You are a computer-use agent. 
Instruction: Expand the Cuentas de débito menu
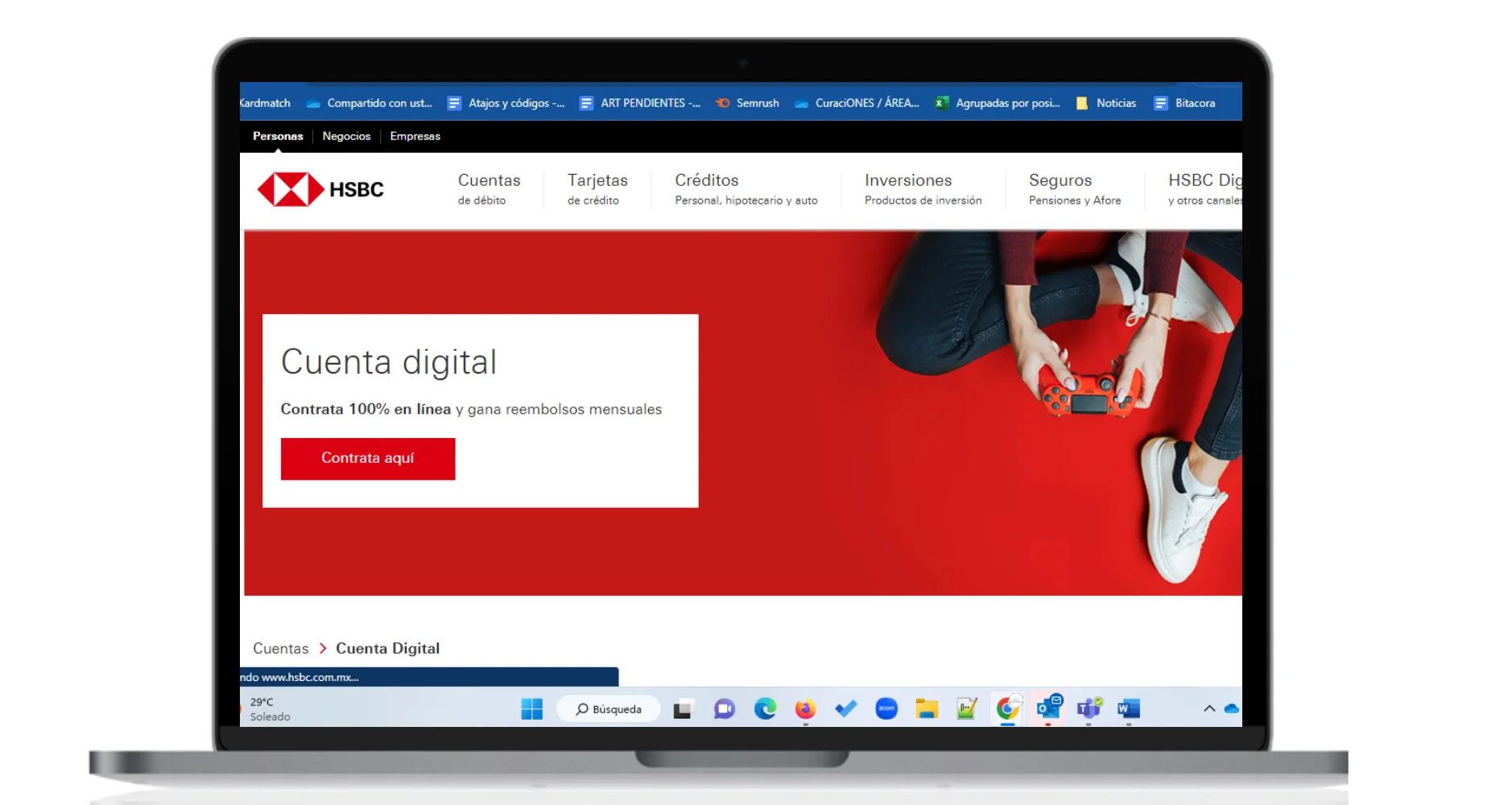point(489,189)
